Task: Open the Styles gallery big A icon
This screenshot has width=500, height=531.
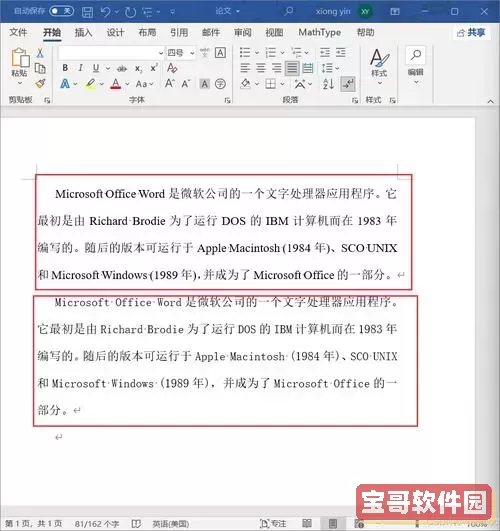Action: click(379, 58)
